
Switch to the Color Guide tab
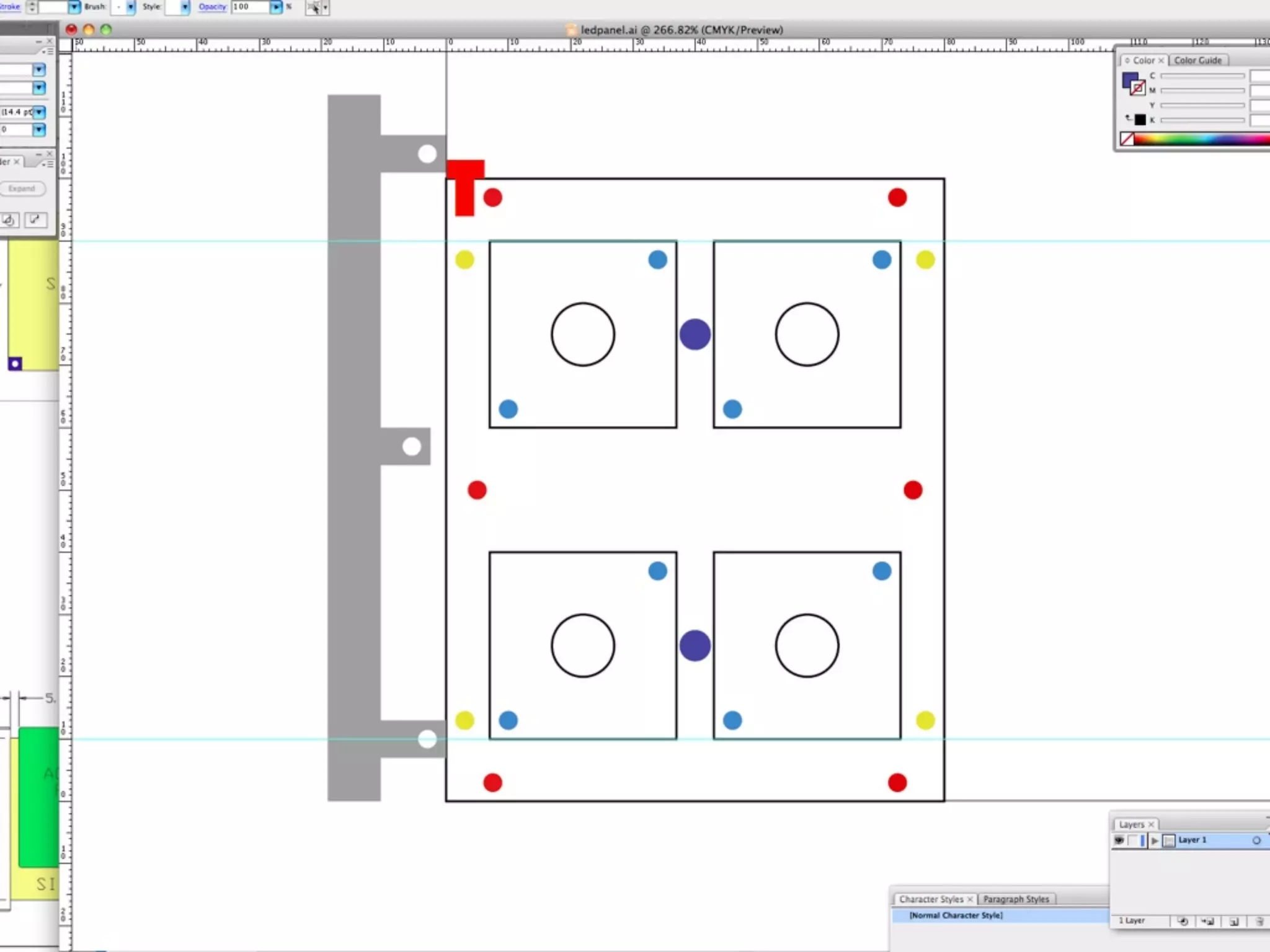[1197, 60]
